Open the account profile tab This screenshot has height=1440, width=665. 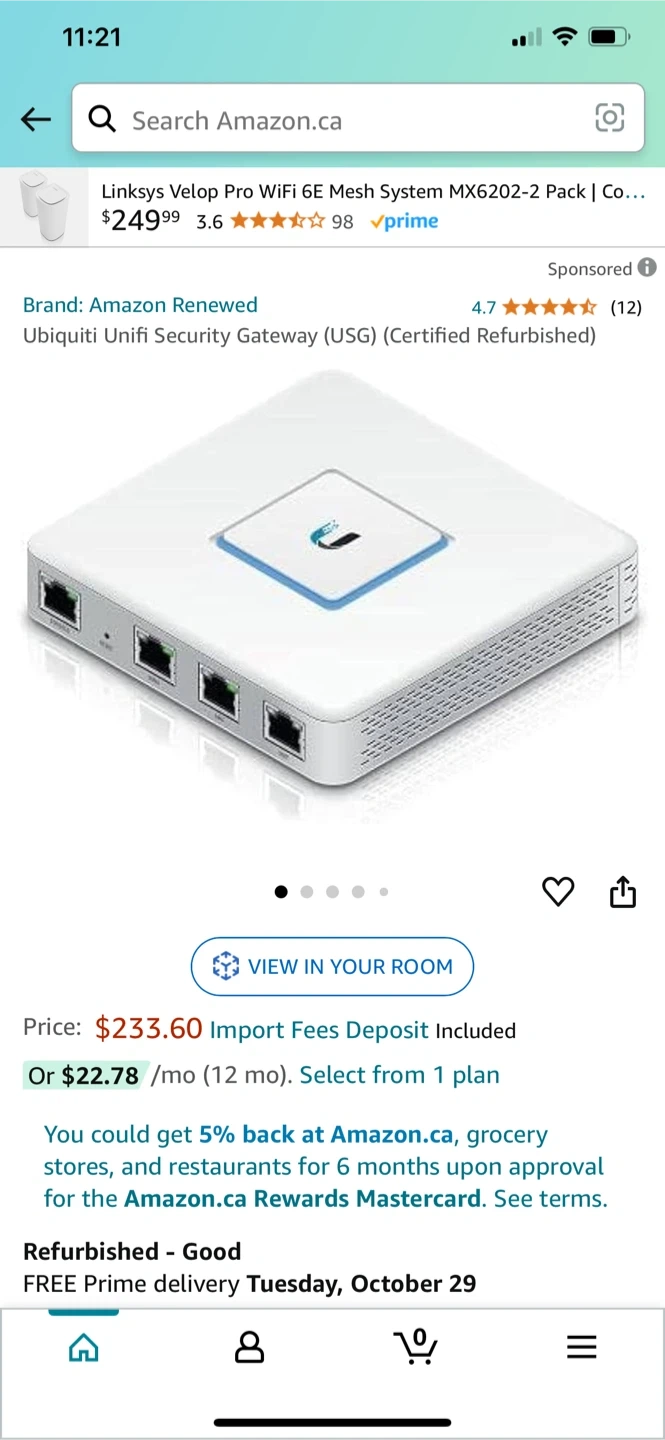point(249,1347)
